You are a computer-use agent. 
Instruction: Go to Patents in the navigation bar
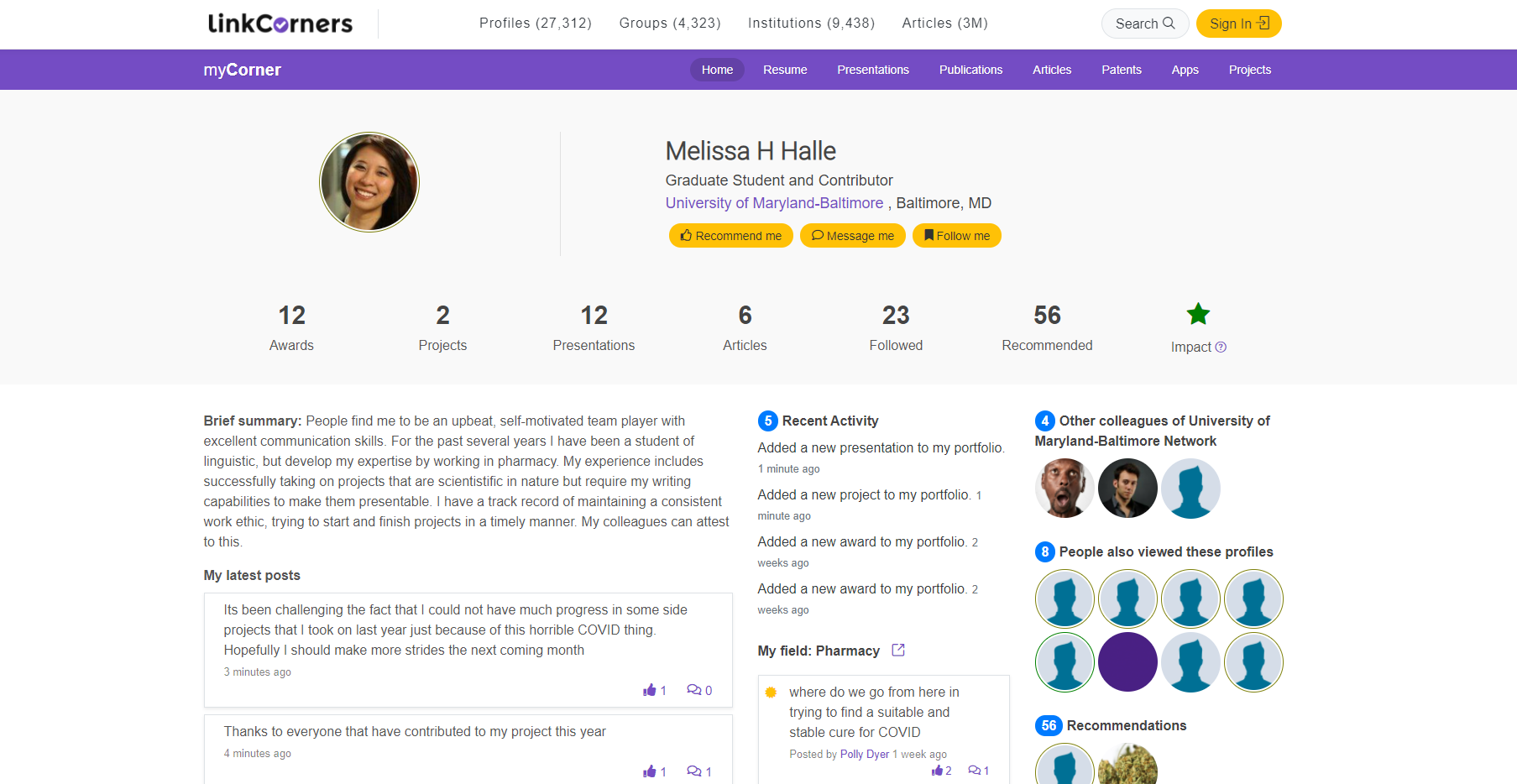tap(1121, 70)
